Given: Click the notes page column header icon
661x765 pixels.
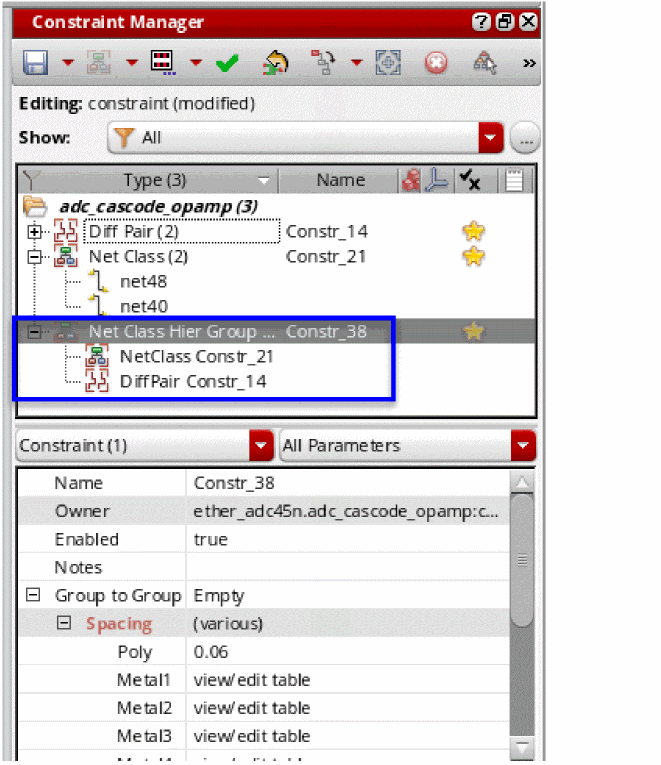Looking at the screenshot, I should tap(514, 180).
